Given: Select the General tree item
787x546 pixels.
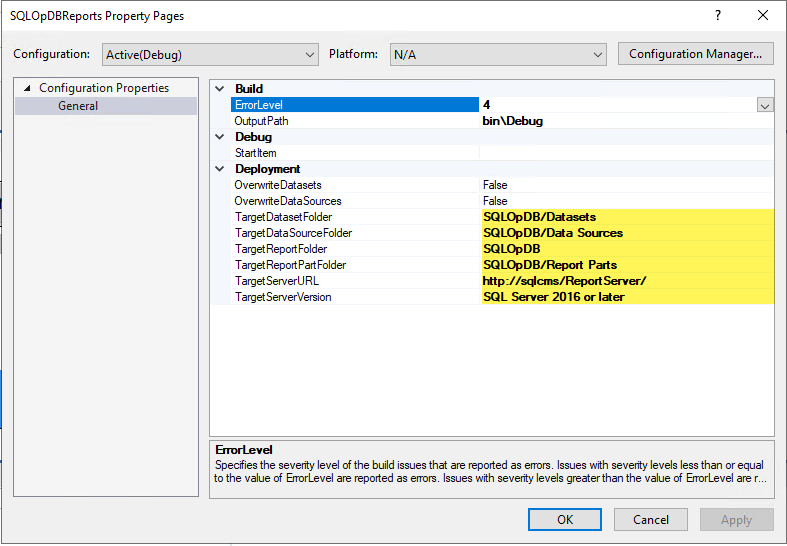Looking at the screenshot, I should 78,106.
